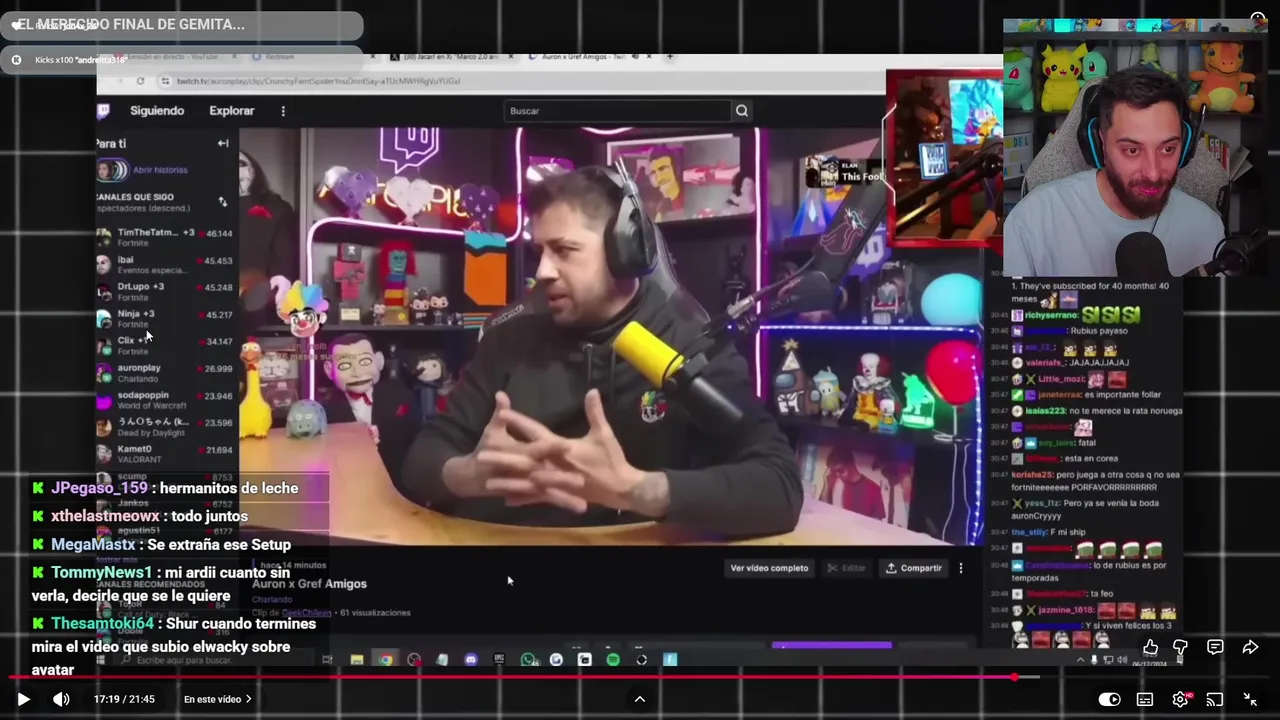Open the Explorar tab on Twitch
Screen dimensions: 1280x720
click(232, 111)
